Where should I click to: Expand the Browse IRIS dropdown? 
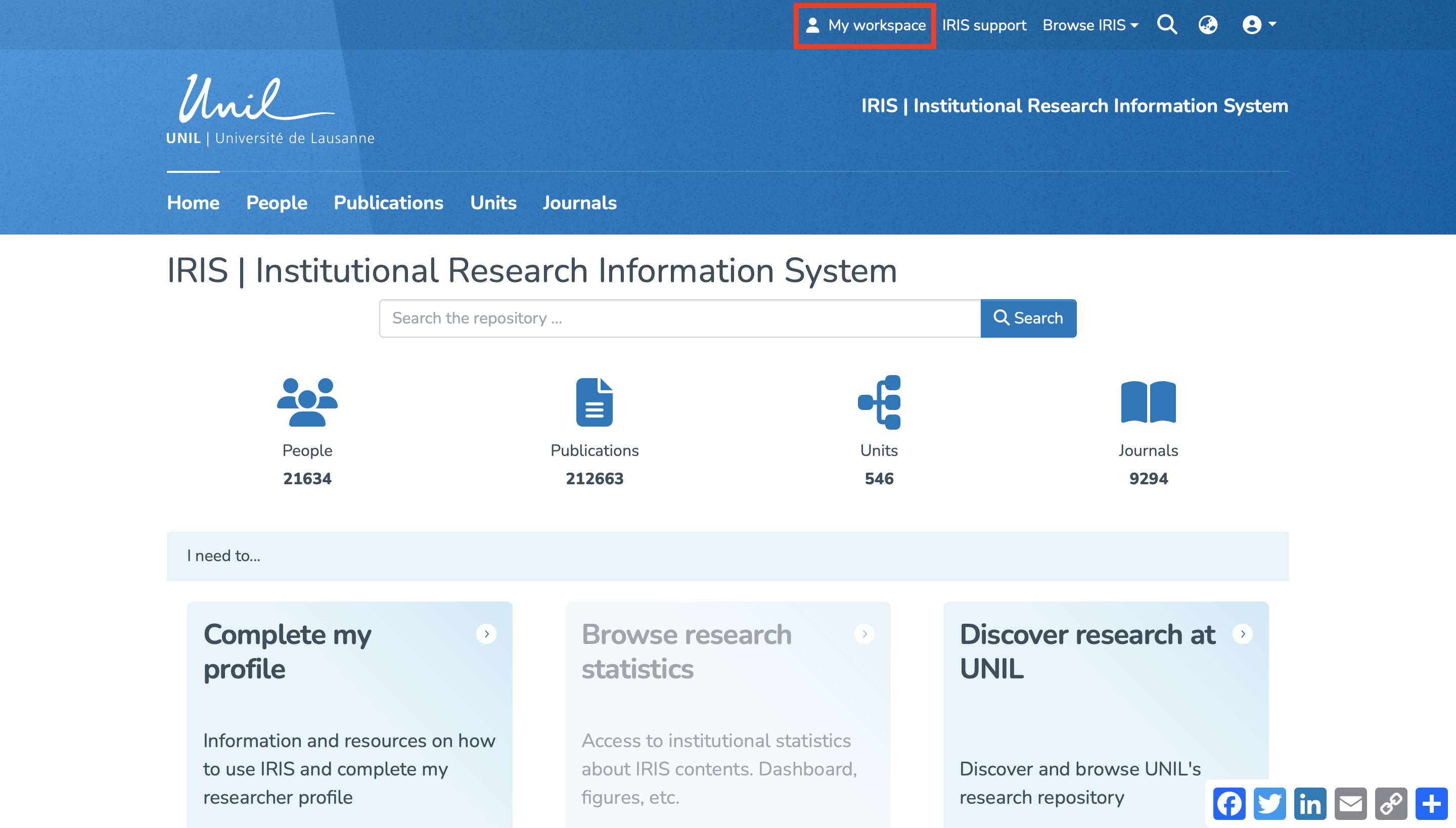[x=1090, y=25]
